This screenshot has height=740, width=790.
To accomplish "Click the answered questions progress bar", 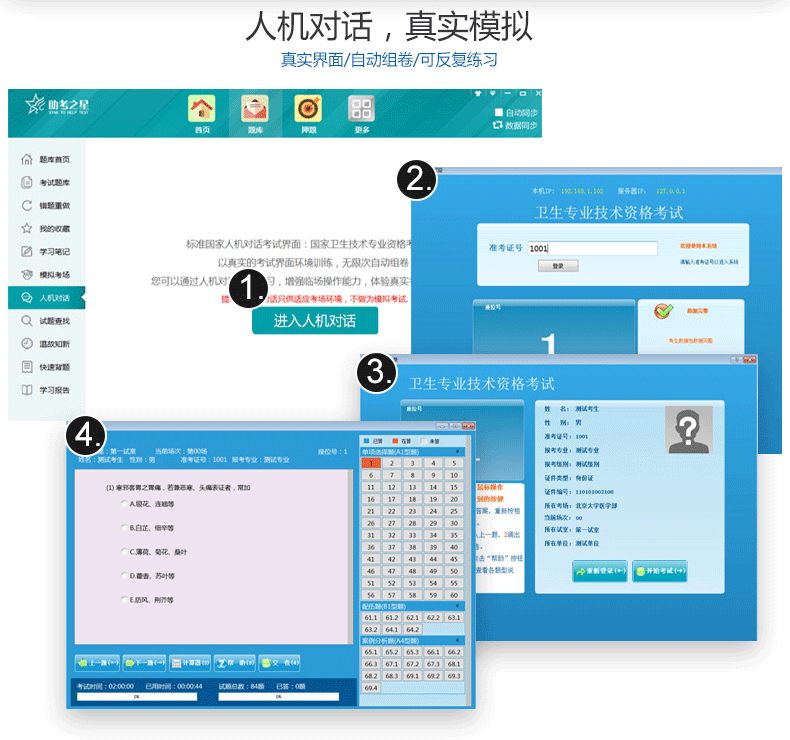I will (x=278, y=697).
